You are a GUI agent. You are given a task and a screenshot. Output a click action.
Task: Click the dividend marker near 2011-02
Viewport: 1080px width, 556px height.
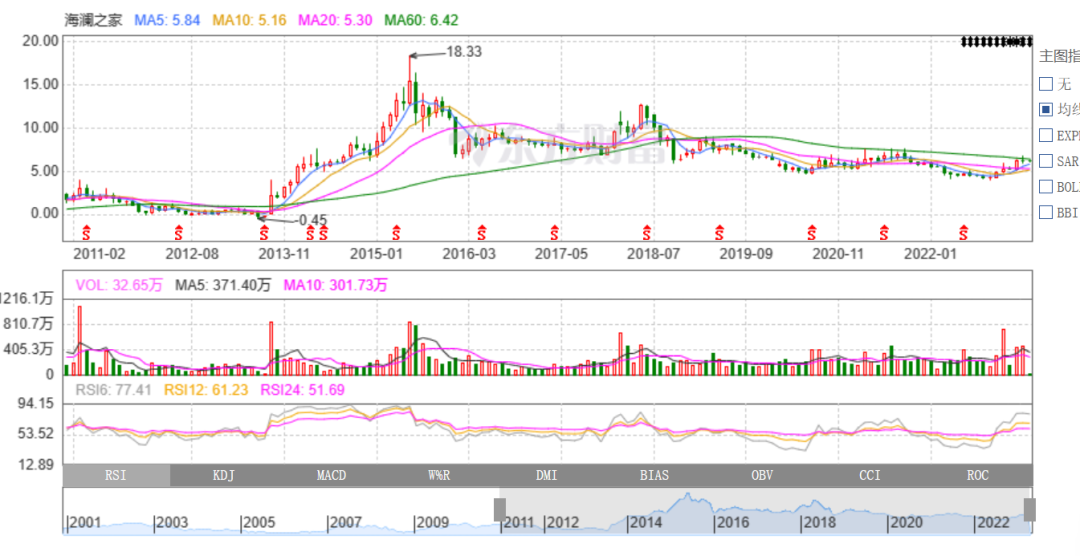[x=85, y=233]
